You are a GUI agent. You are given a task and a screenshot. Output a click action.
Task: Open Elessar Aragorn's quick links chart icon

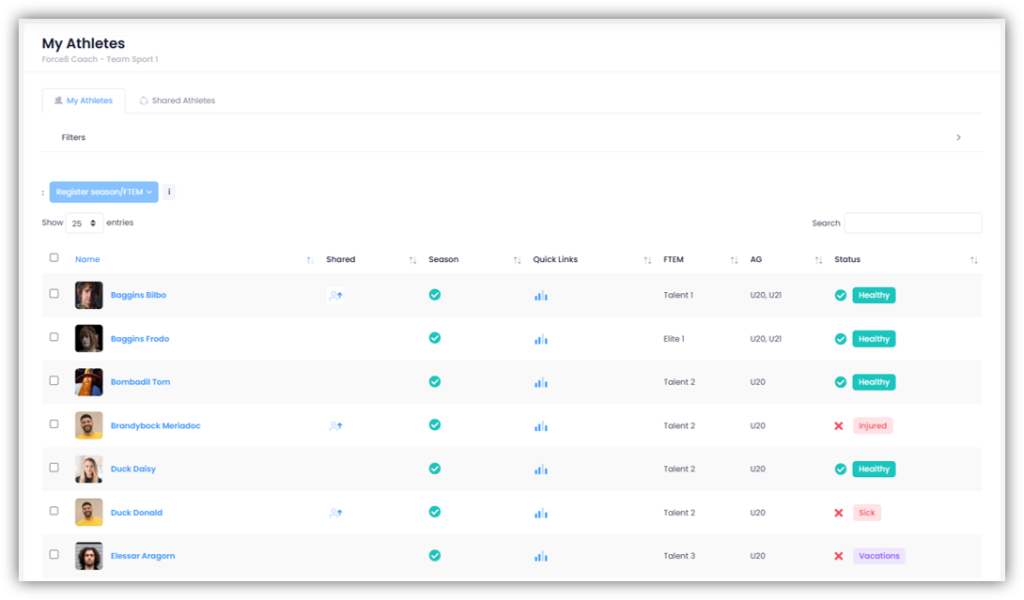(x=541, y=556)
